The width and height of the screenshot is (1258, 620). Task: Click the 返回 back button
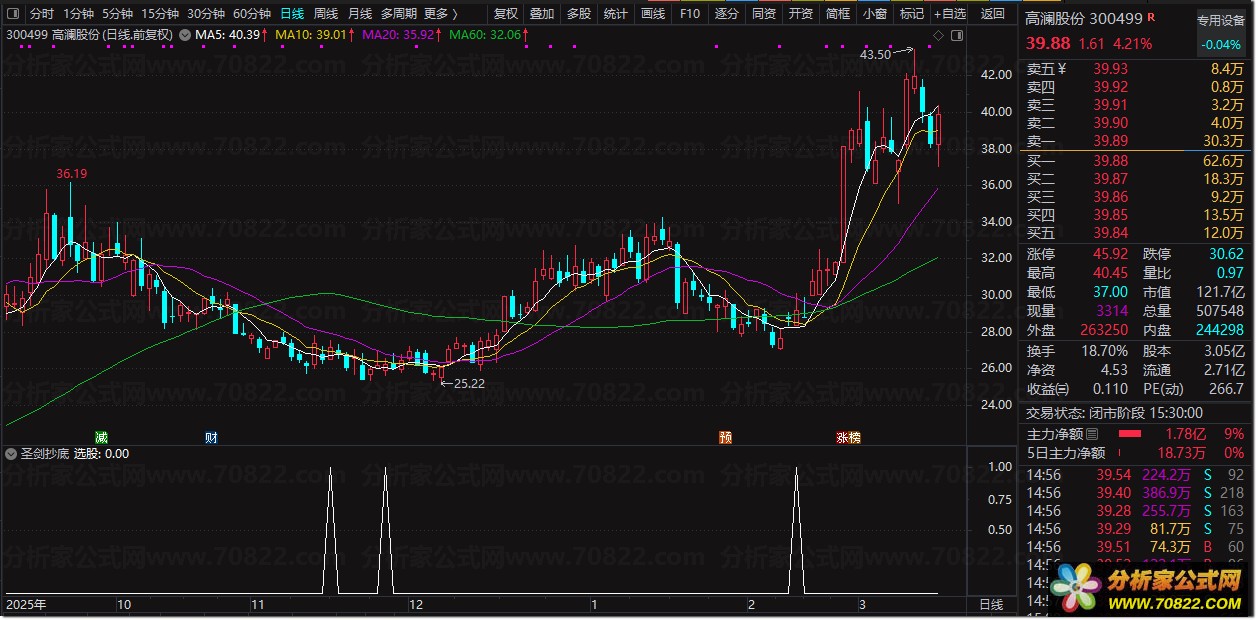(x=993, y=14)
